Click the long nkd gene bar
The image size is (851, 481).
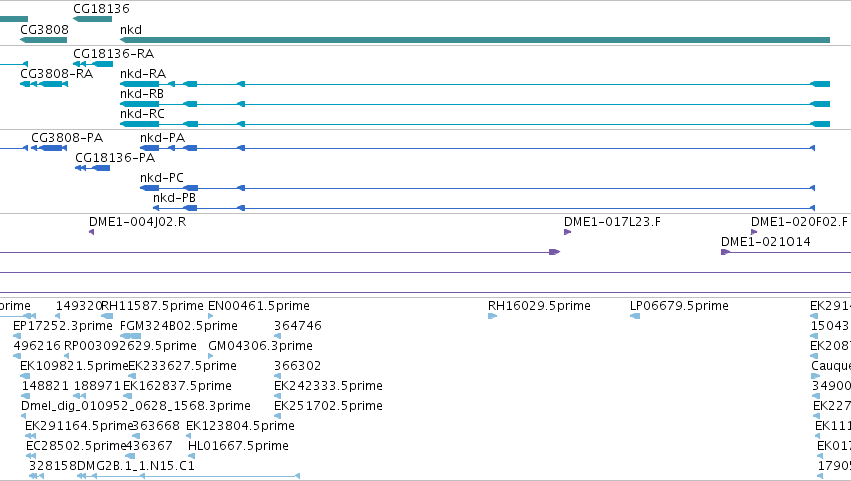coord(475,40)
